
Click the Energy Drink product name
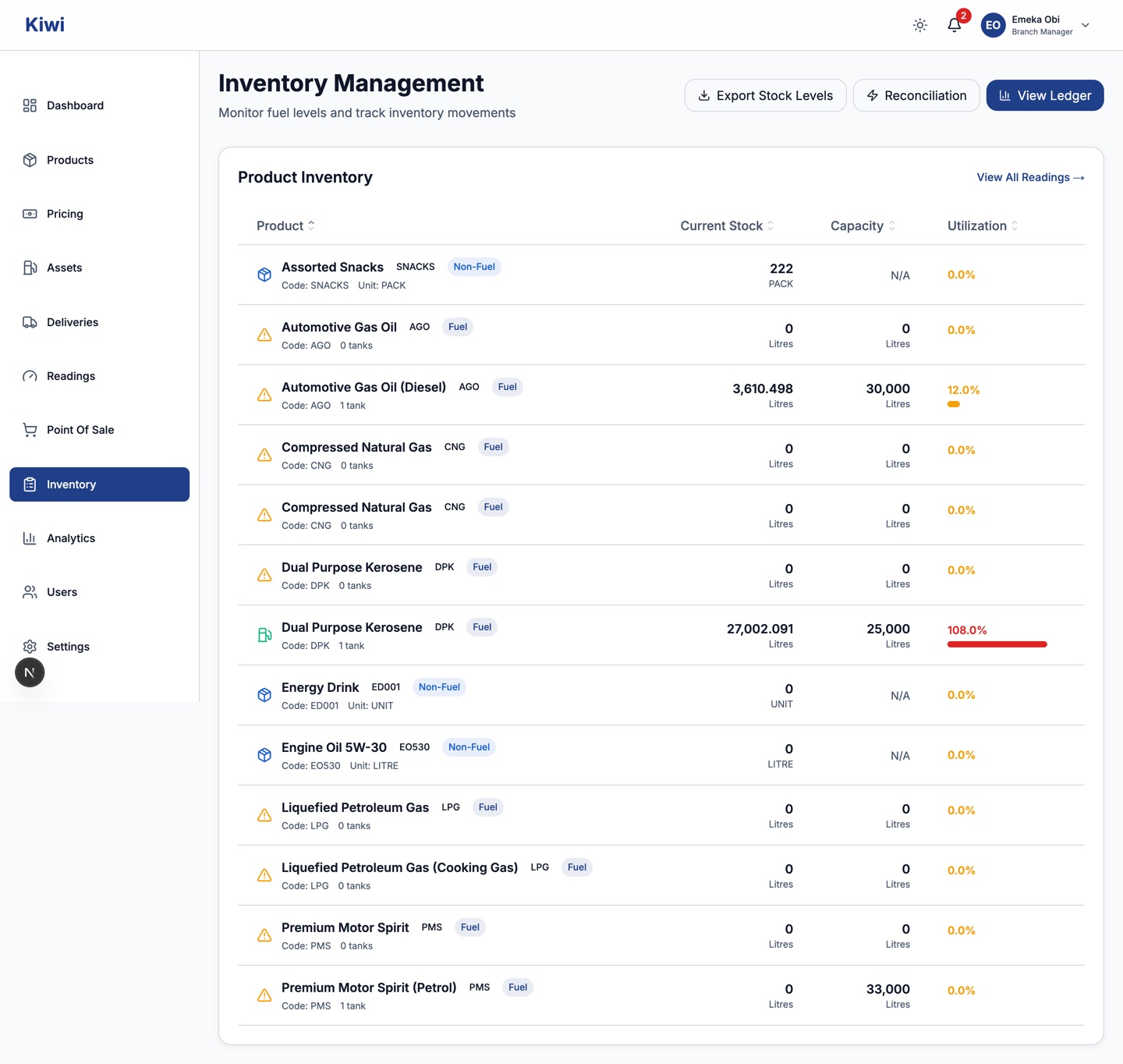320,687
